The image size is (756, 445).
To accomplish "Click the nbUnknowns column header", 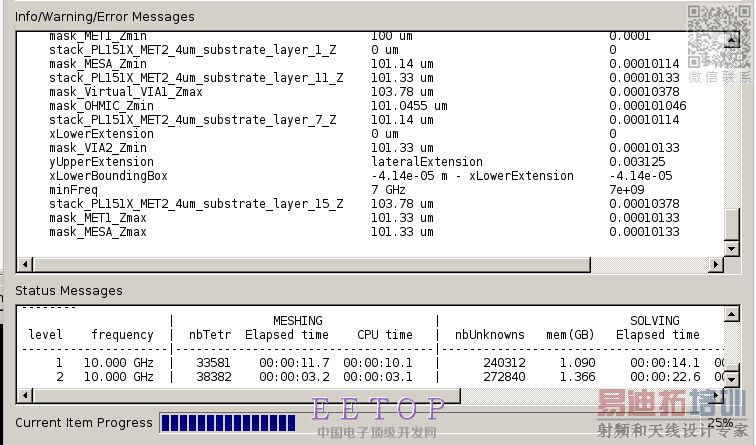I will click(490, 335).
